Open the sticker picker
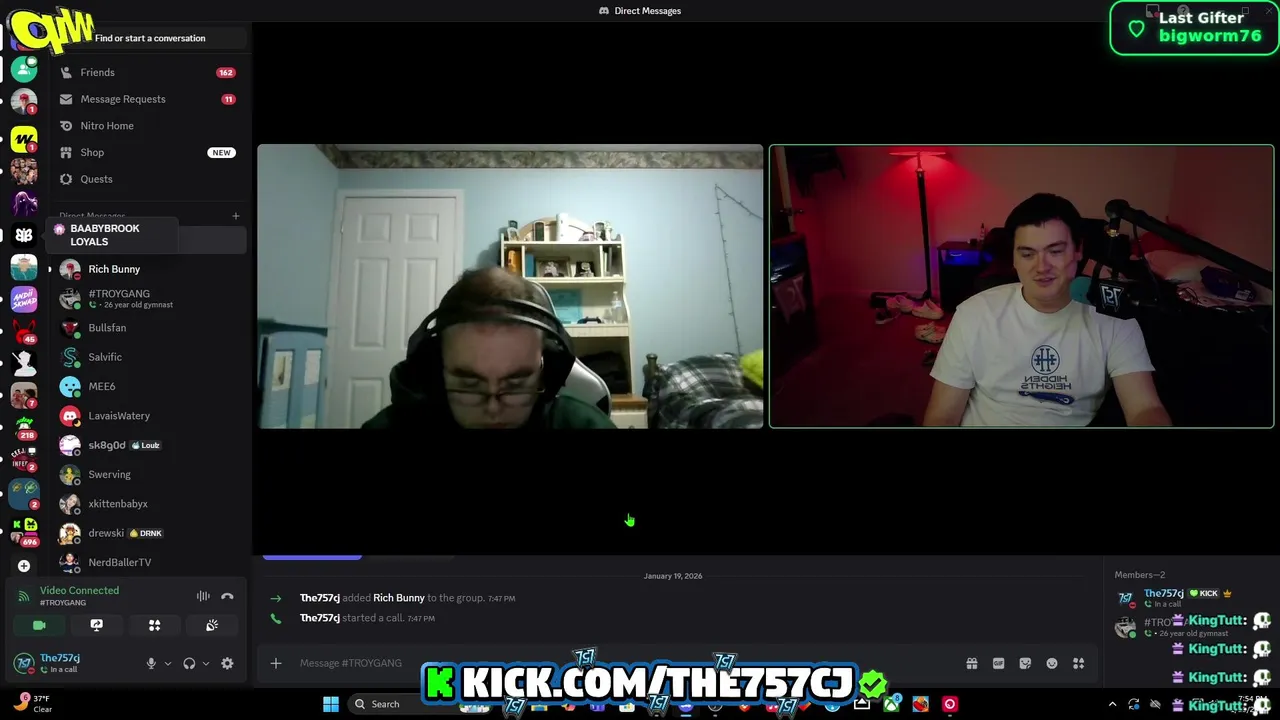The width and height of the screenshot is (1280, 720). tap(1025, 663)
